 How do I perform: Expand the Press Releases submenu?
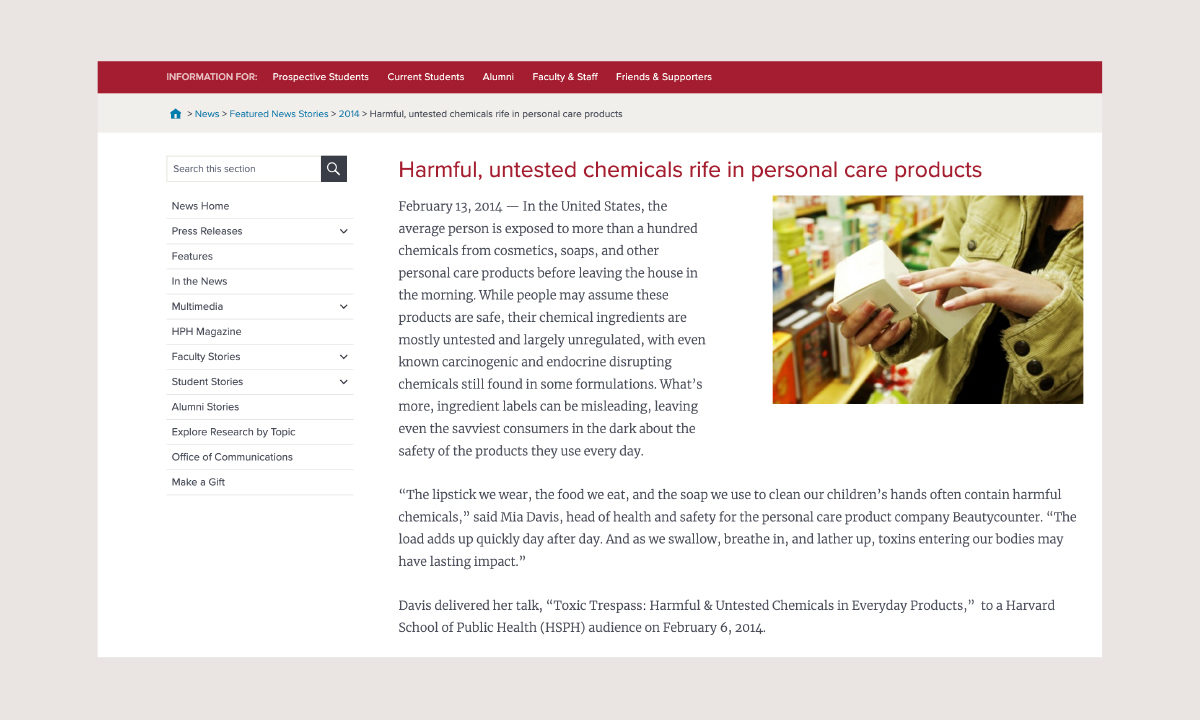click(x=343, y=231)
